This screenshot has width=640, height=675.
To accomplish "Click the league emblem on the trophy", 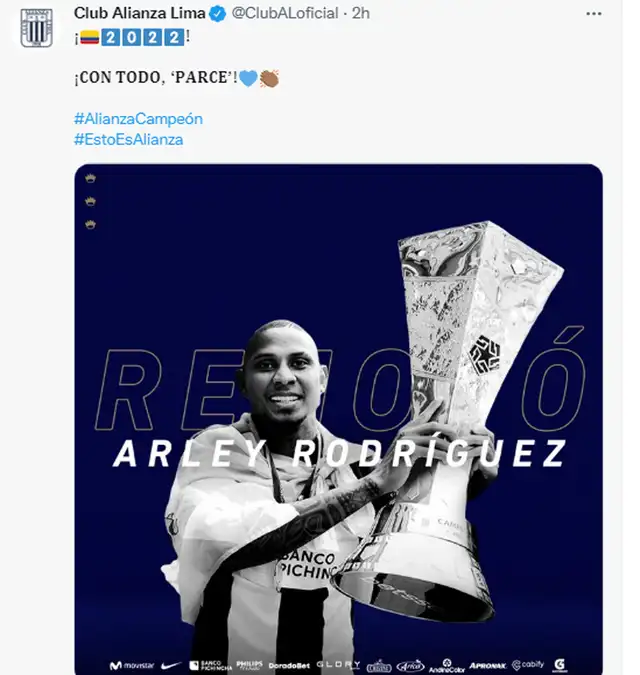I will coord(485,354).
